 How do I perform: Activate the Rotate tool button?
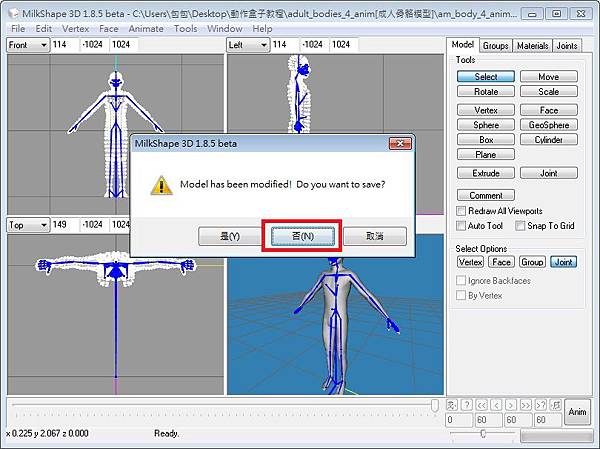point(486,91)
